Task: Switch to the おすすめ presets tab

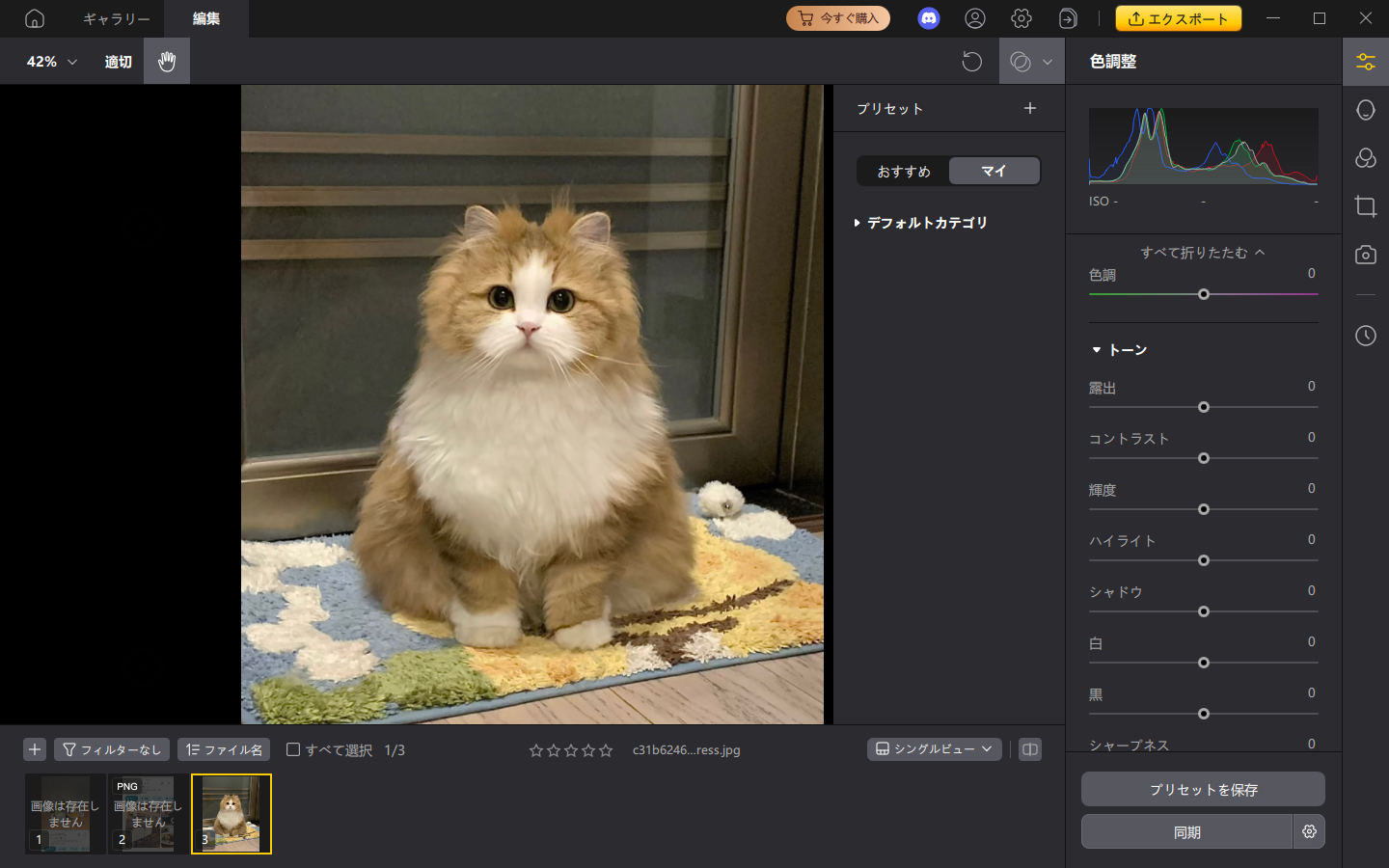Action: [x=903, y=171]
